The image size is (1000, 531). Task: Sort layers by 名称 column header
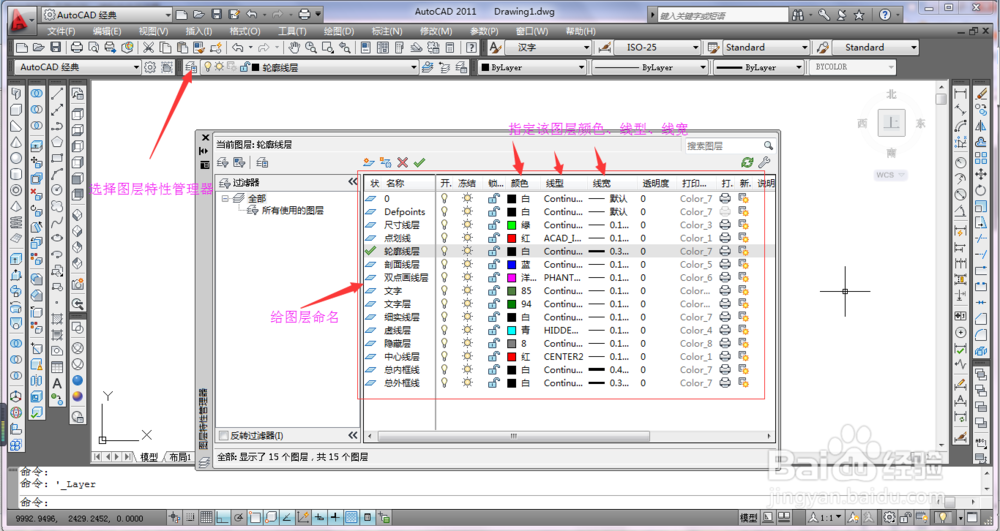[x=395, y=183]
